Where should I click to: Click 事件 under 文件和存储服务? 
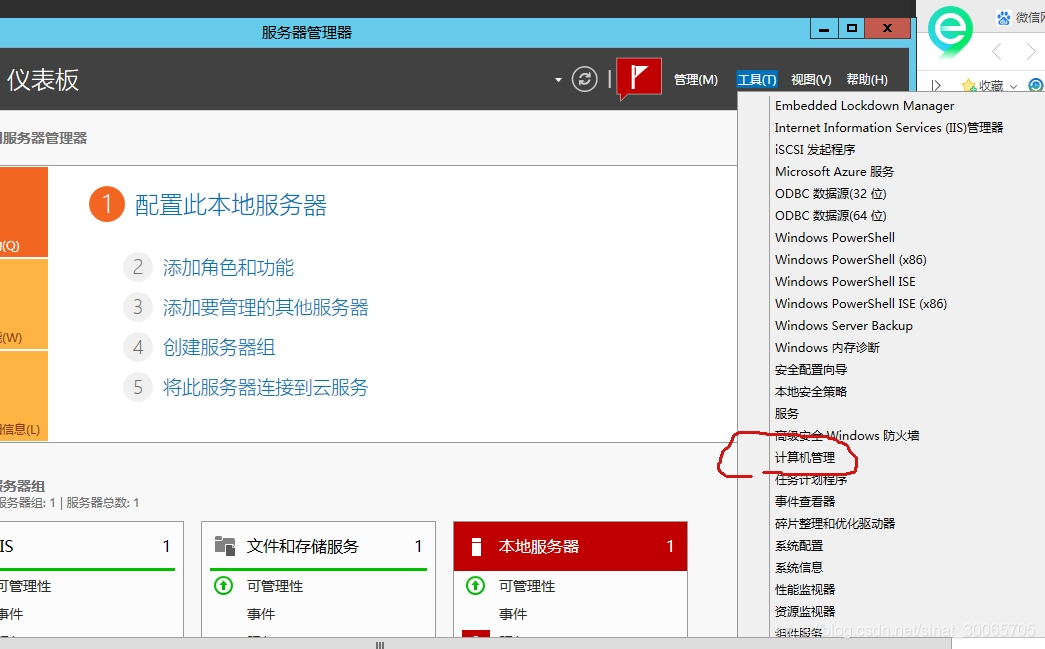pyautogui.click(x=261, y=614)
